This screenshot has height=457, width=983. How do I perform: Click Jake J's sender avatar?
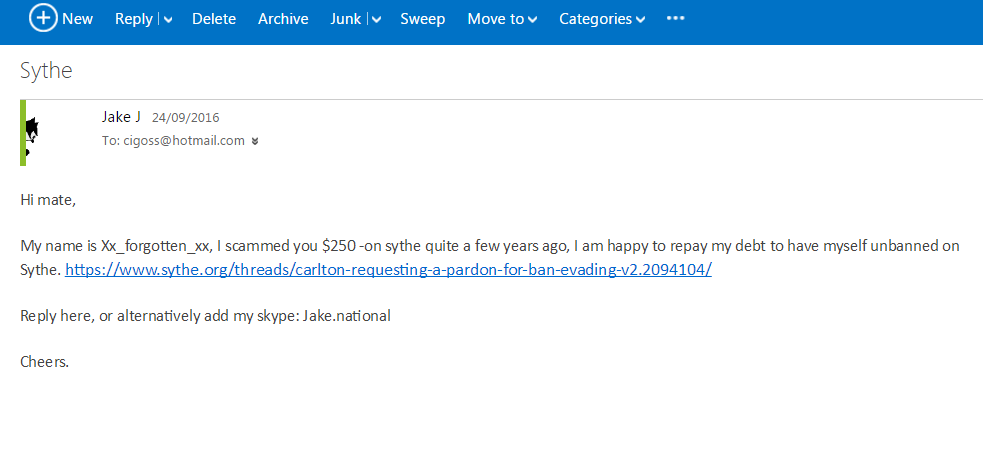point(32,131)
